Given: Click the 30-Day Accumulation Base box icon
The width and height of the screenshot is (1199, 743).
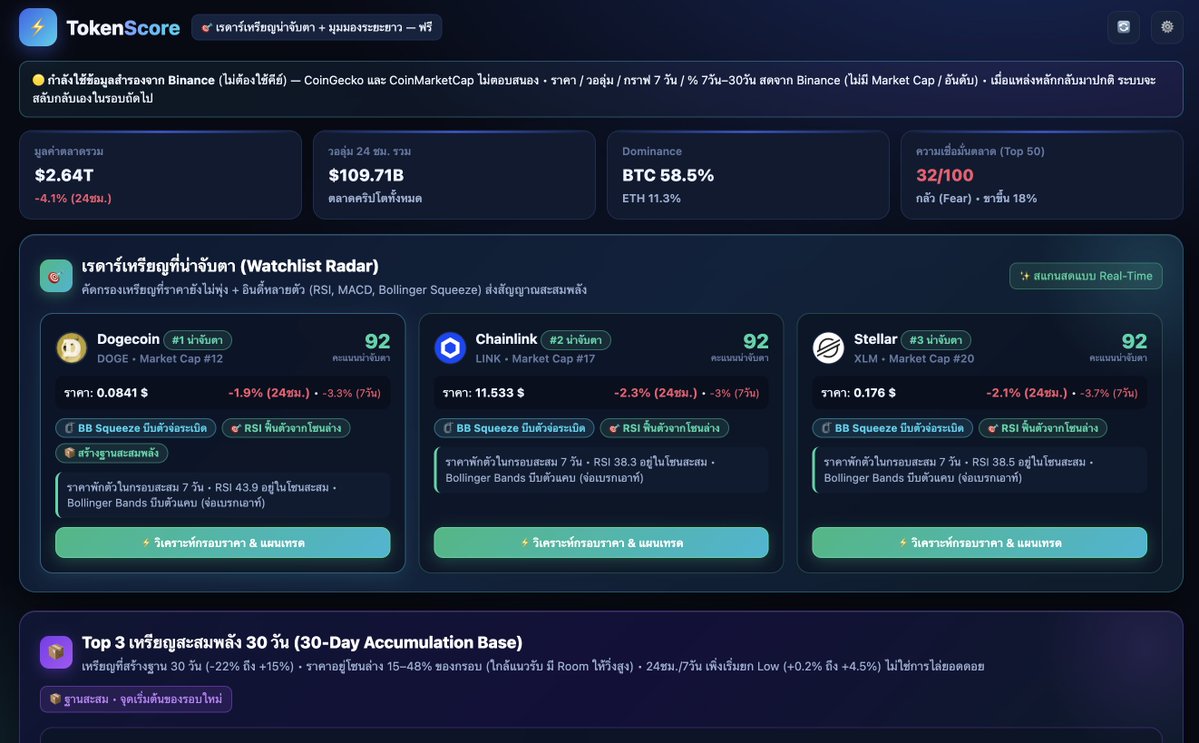Looking at the screenshot, I should (56, 652).
